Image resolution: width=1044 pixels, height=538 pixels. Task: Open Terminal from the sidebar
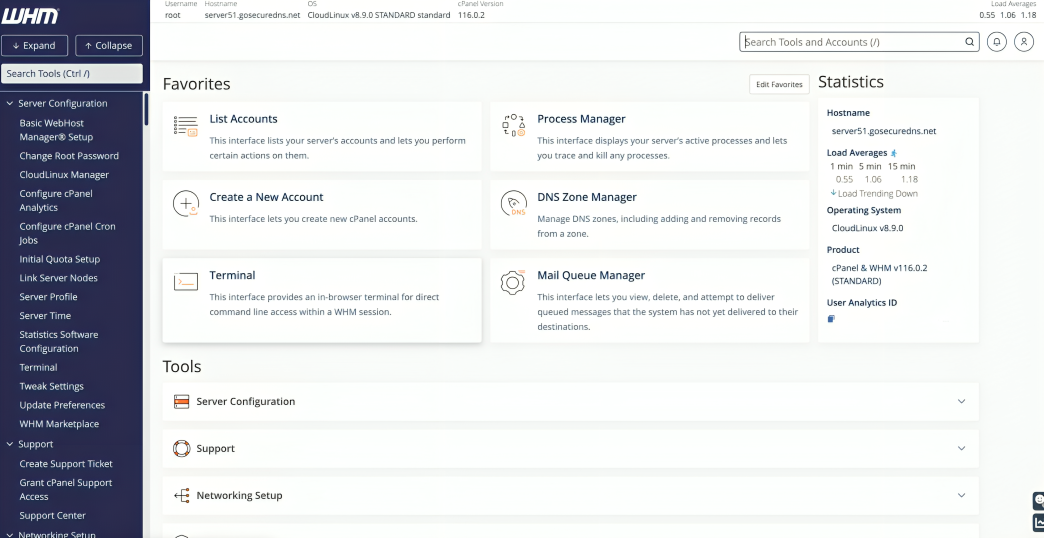pos(38,367)
